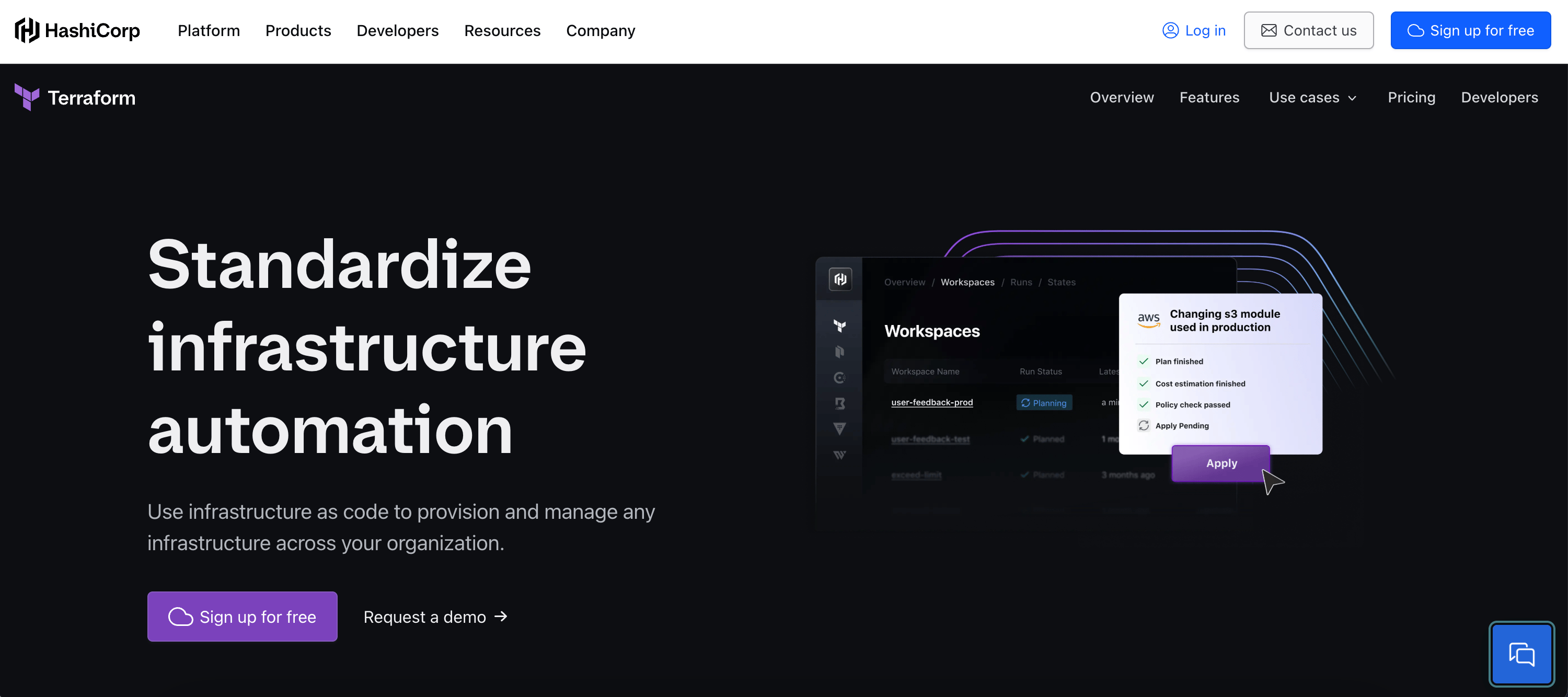Image resolution: width=1568 pixels, height=697 pixels.
Task: Click the HashiCorp icon in the mockup sidebar
Action: coord(840,280)
